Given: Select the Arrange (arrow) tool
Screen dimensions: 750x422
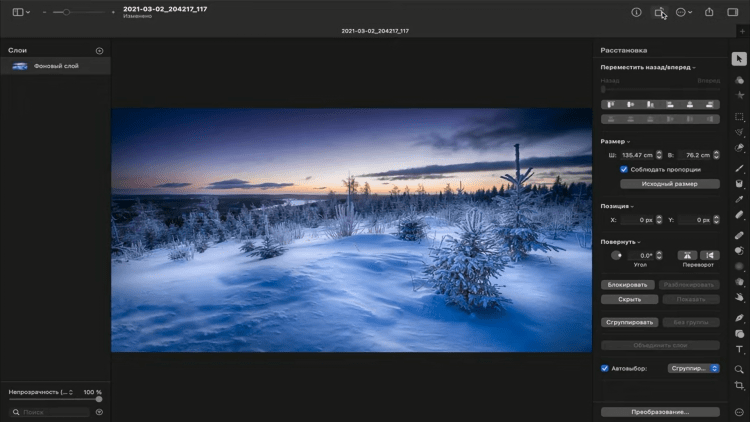Looking at the screenshot, I should (739, 60).
